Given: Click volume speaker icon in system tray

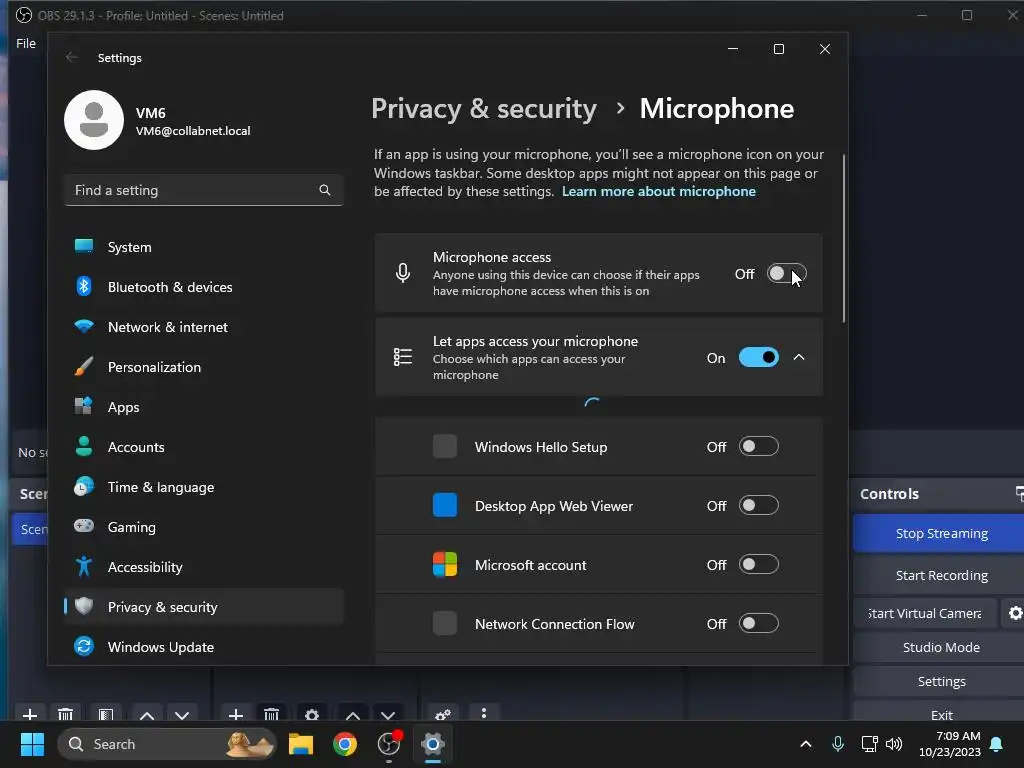Looking at the screenshot, I should 894,744.
